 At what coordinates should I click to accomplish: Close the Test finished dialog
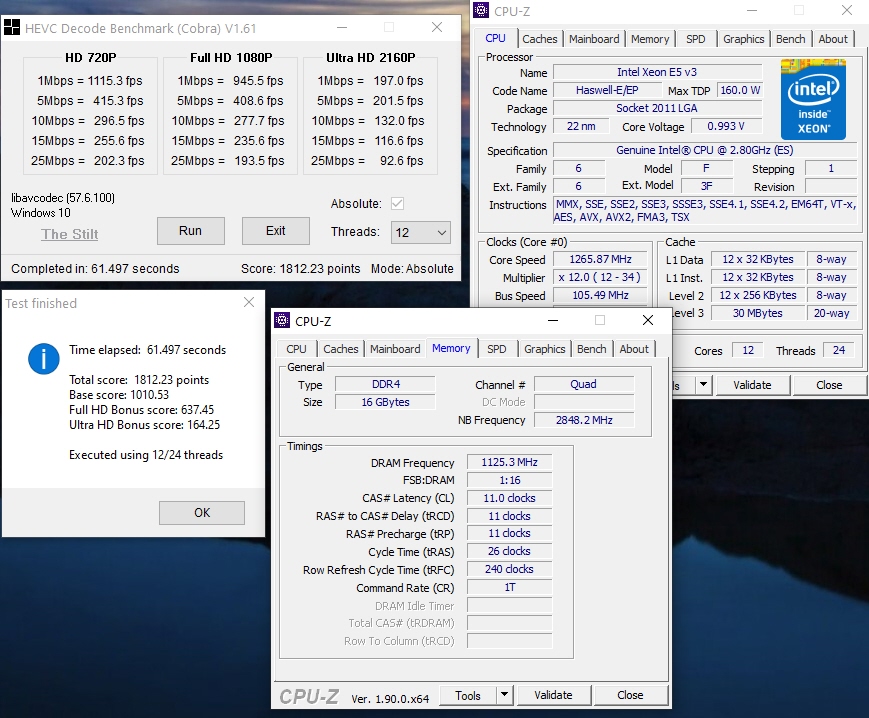[249, 302]
